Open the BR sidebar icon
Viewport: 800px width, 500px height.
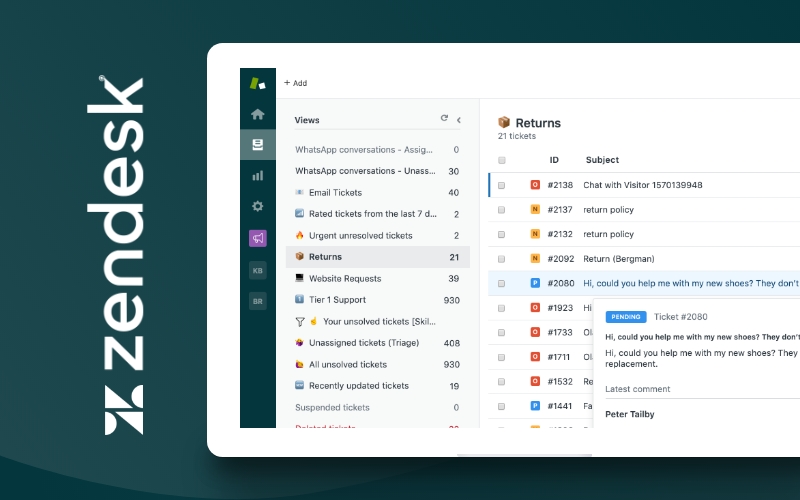[258, 302]
